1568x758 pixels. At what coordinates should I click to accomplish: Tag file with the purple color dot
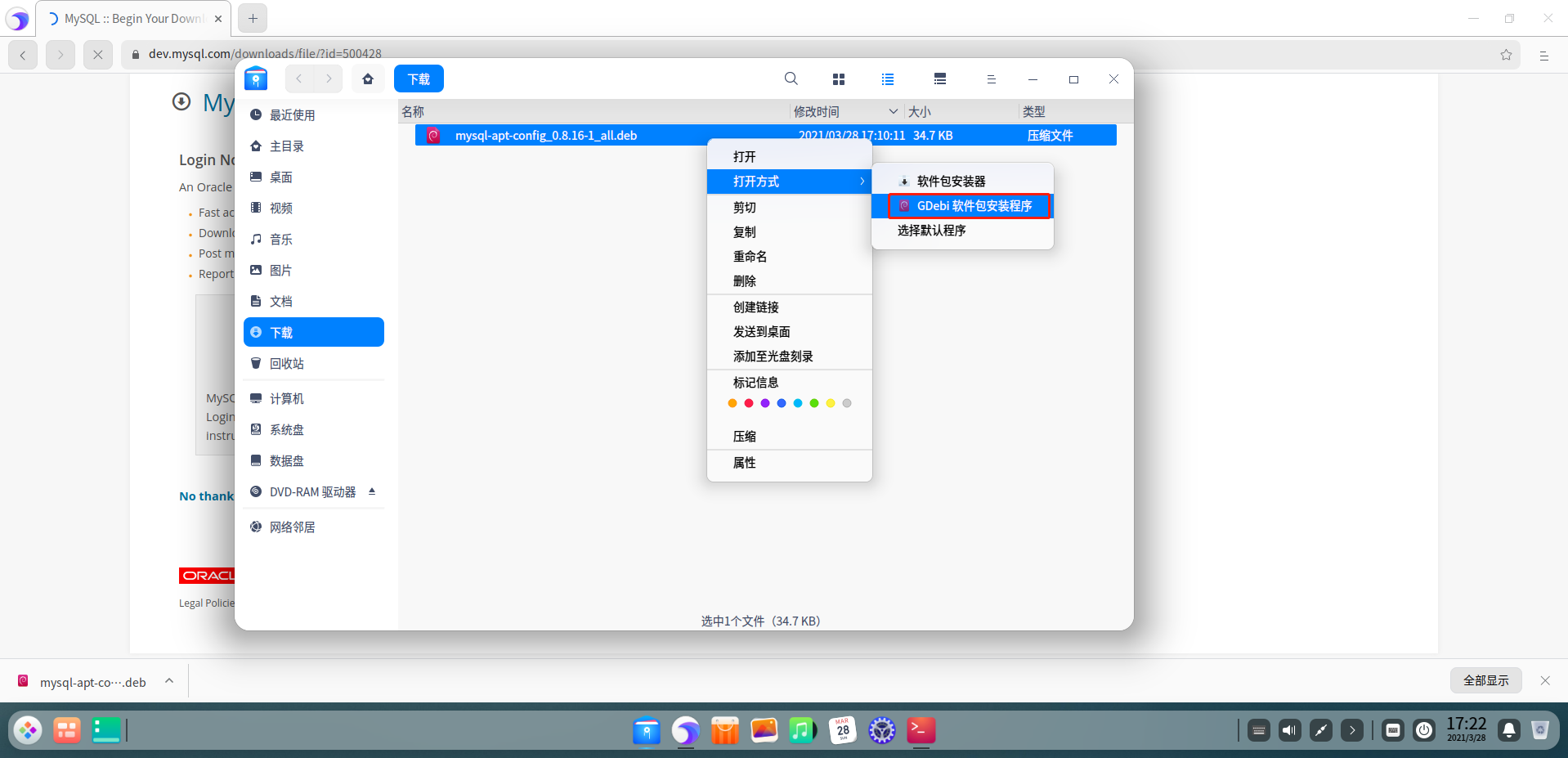(x=765, y=403)
